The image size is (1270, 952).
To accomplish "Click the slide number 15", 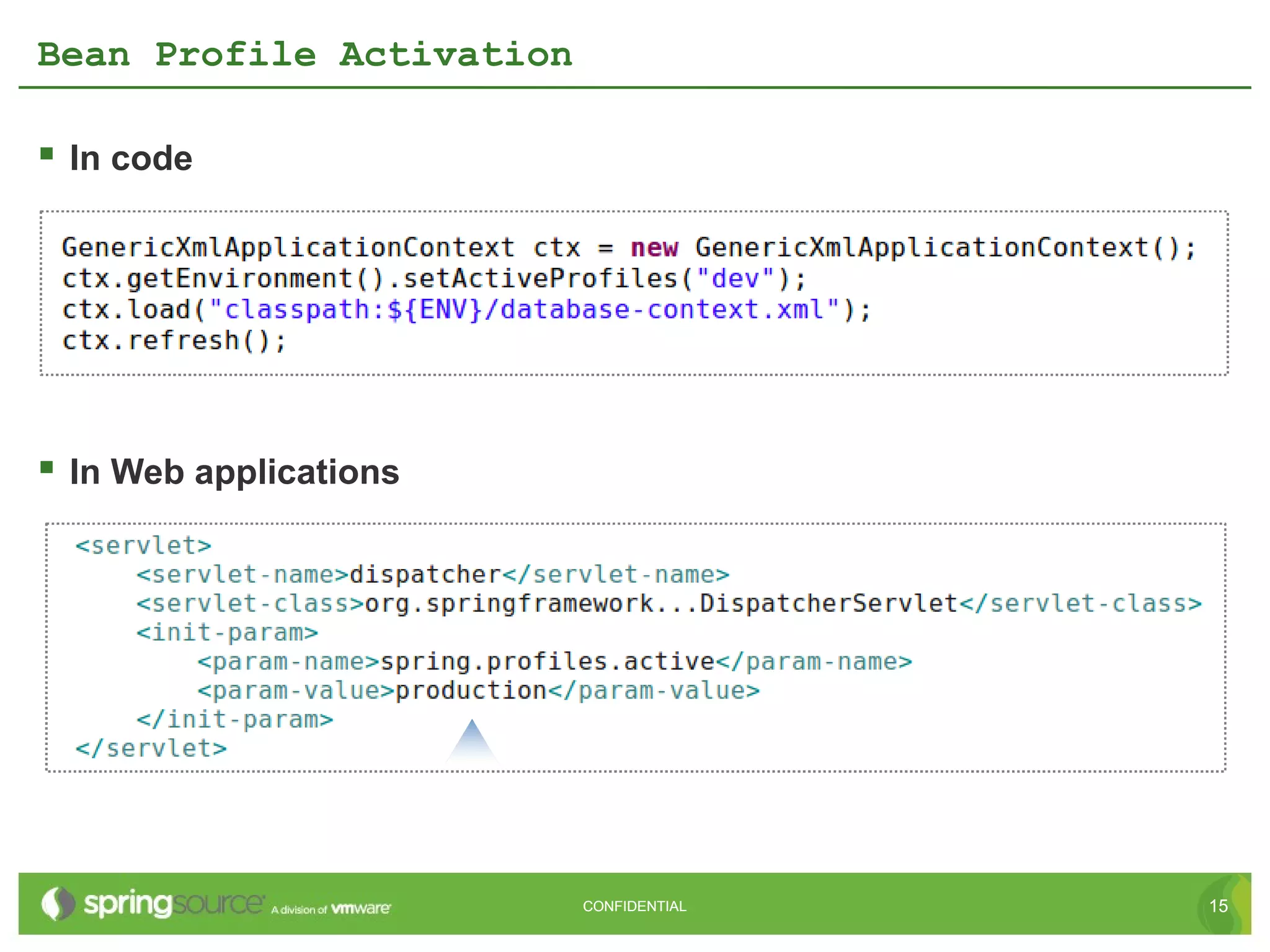I will tap(1219, 906).
